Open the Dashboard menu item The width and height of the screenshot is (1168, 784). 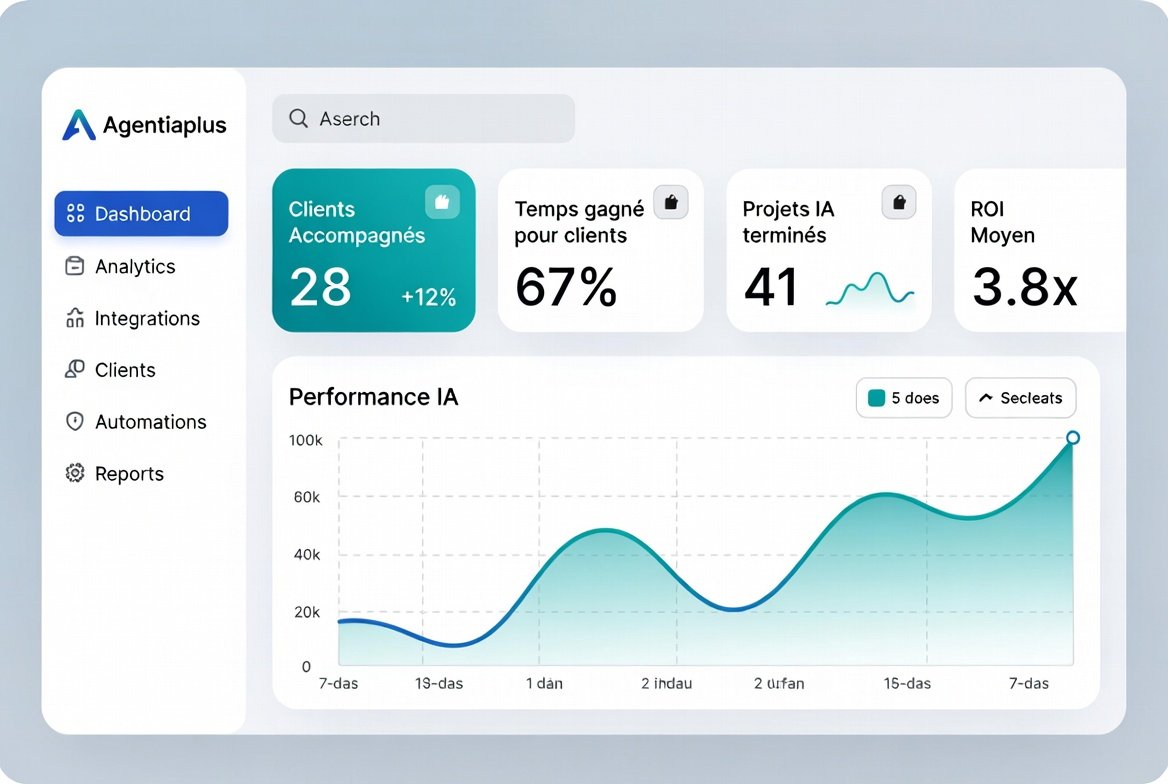(x=142, y=214)
